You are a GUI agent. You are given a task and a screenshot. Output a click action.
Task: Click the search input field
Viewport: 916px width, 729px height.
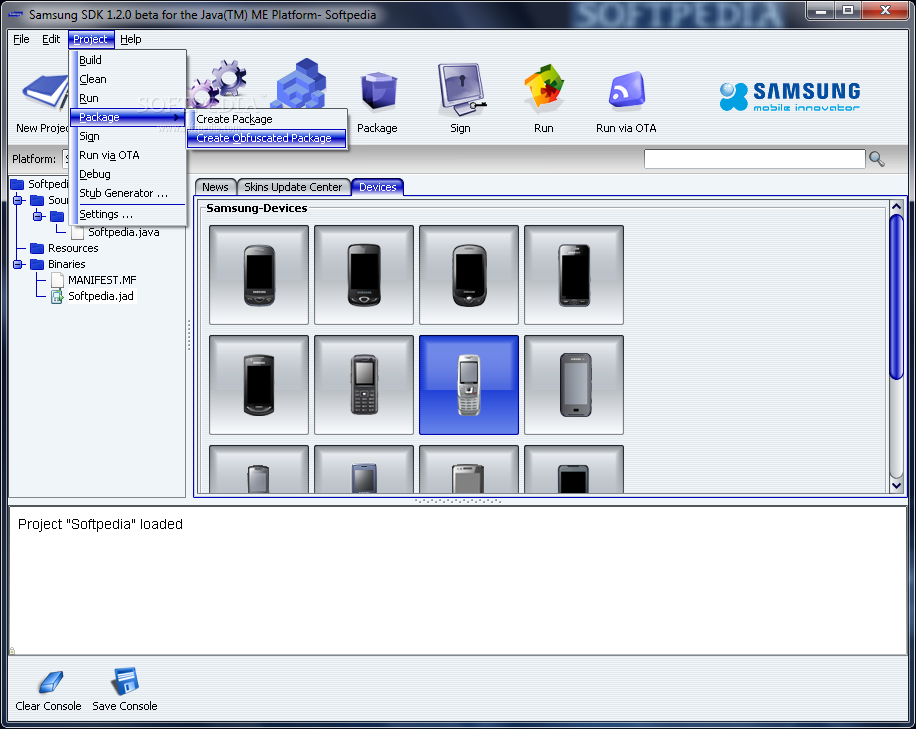click(754, 159)
